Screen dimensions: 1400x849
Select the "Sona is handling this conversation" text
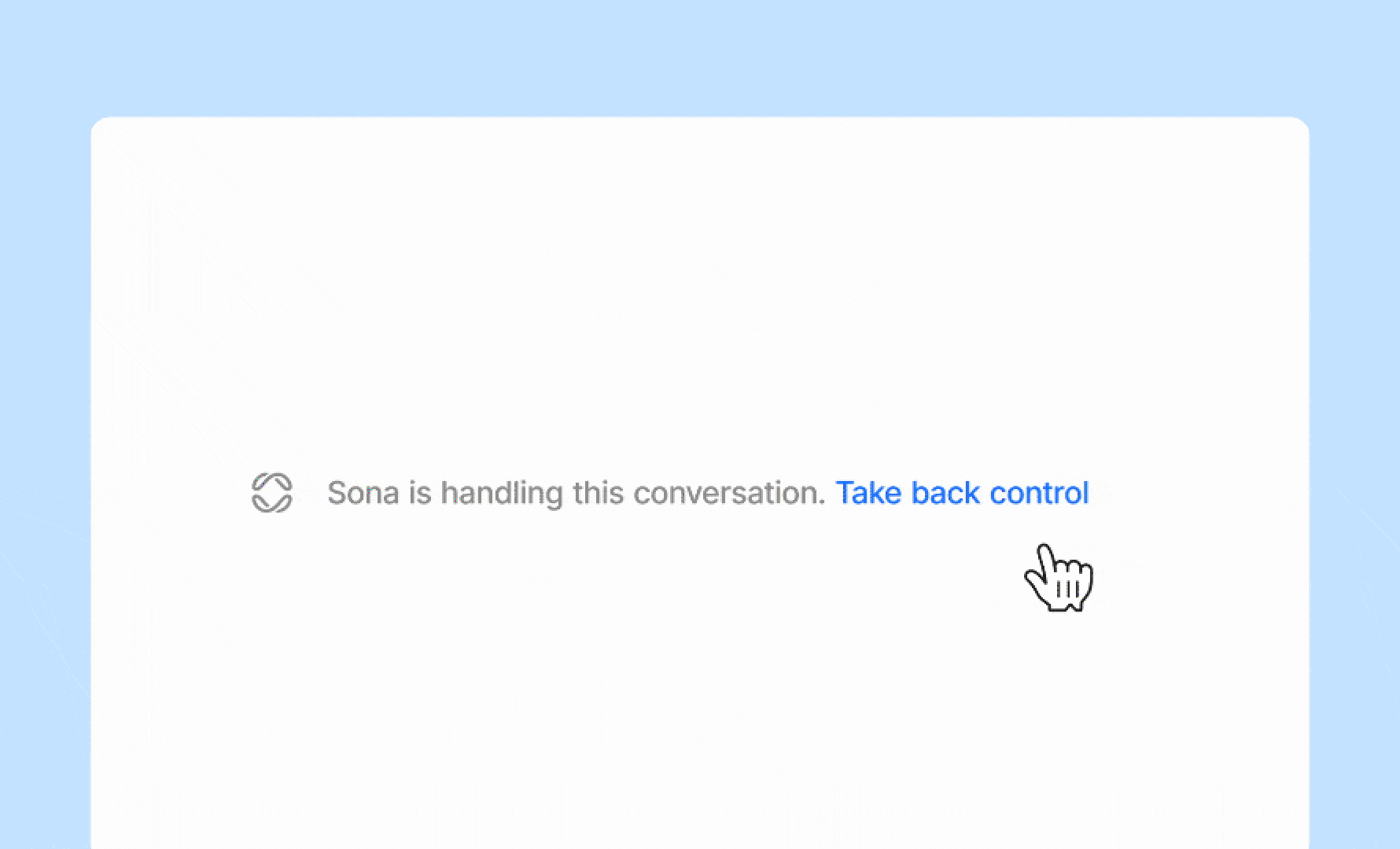(576, 493)
